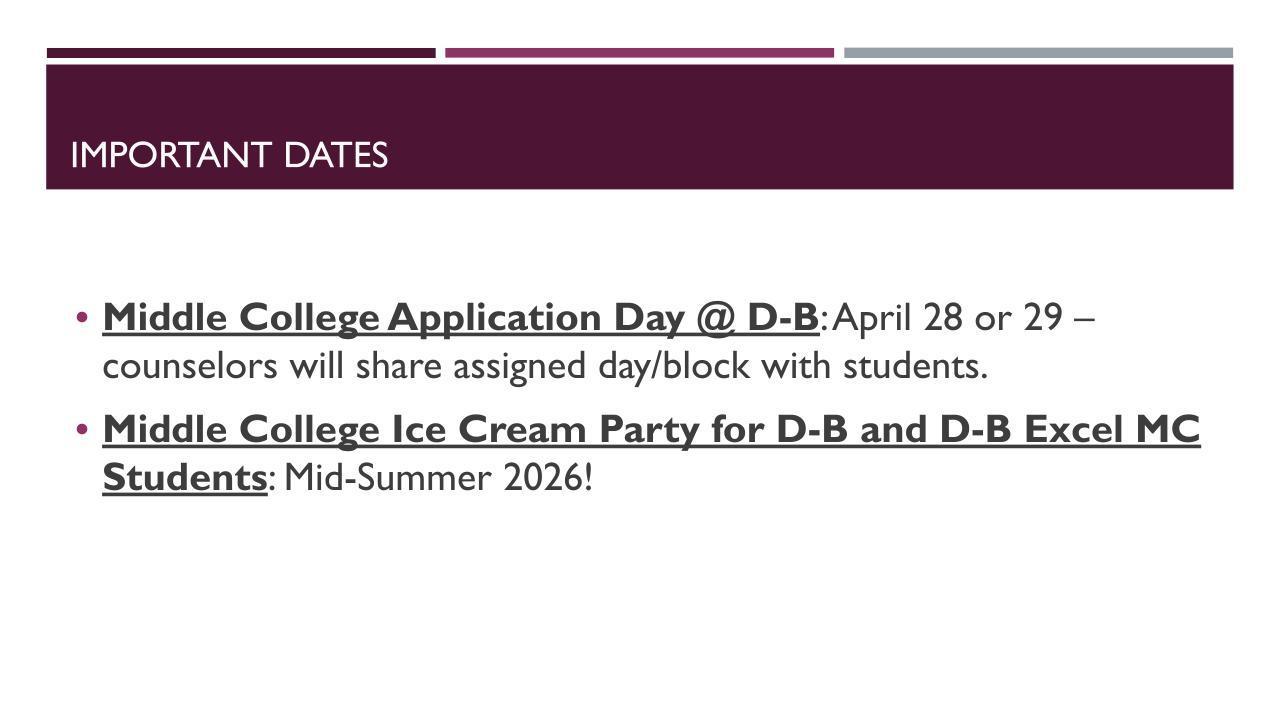
Task: Click the first bullet point marker
Action: (82, 318)
